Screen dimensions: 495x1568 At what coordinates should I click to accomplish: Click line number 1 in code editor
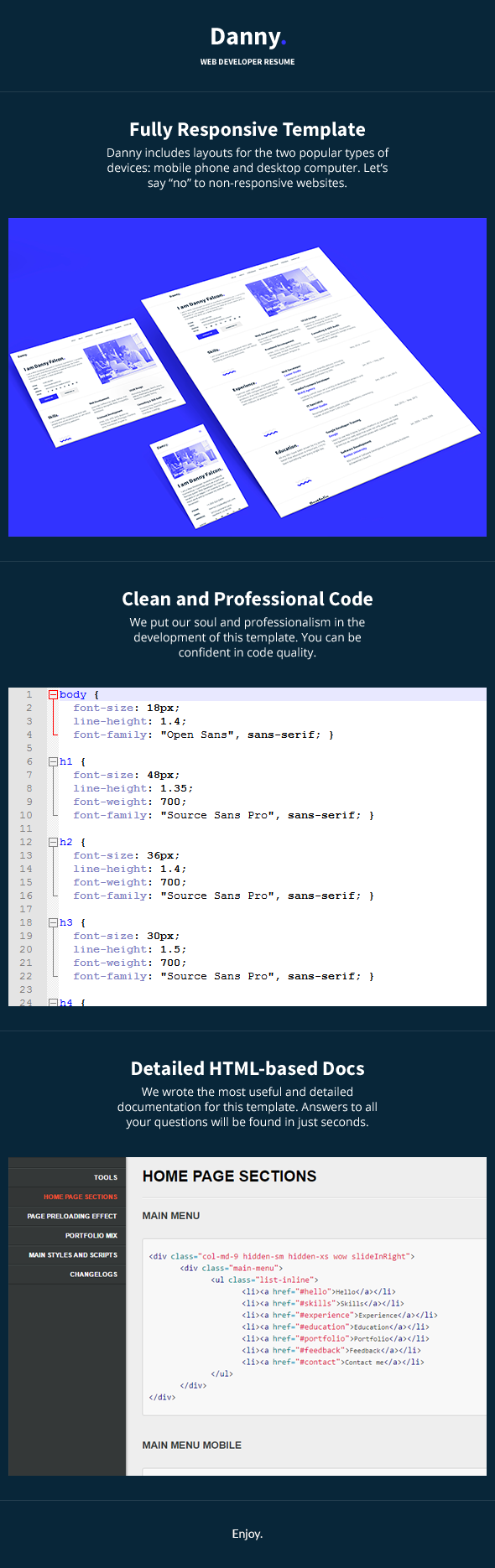[29, 694]
